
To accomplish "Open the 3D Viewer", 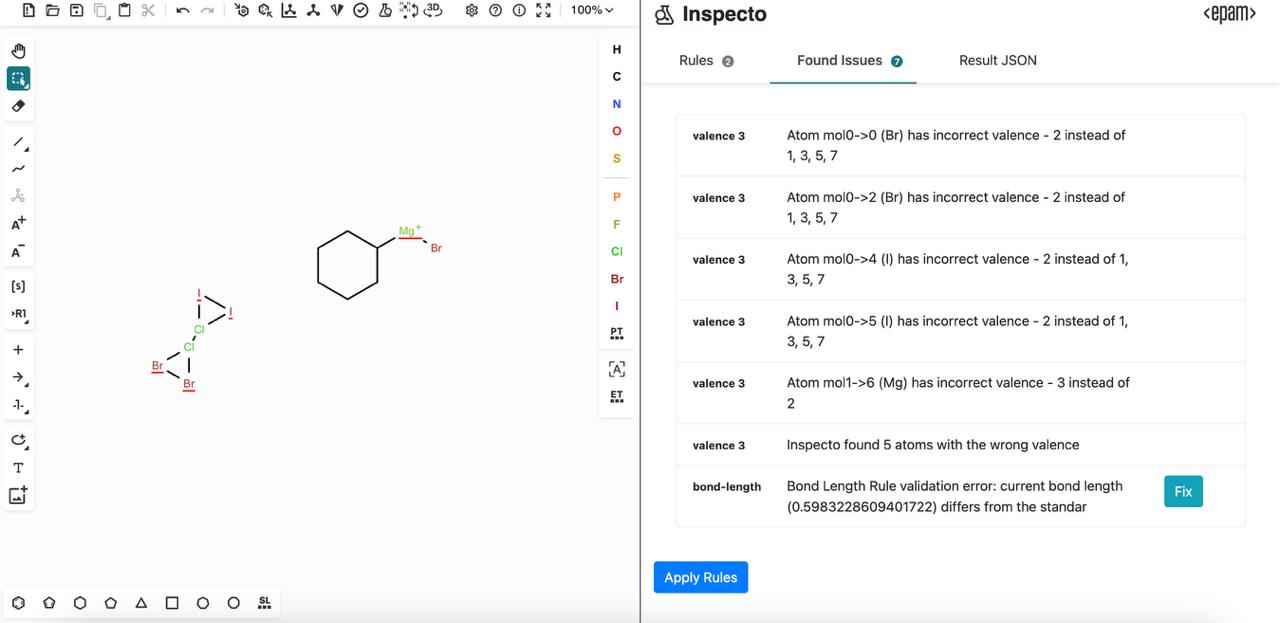I will pos(433,10).
